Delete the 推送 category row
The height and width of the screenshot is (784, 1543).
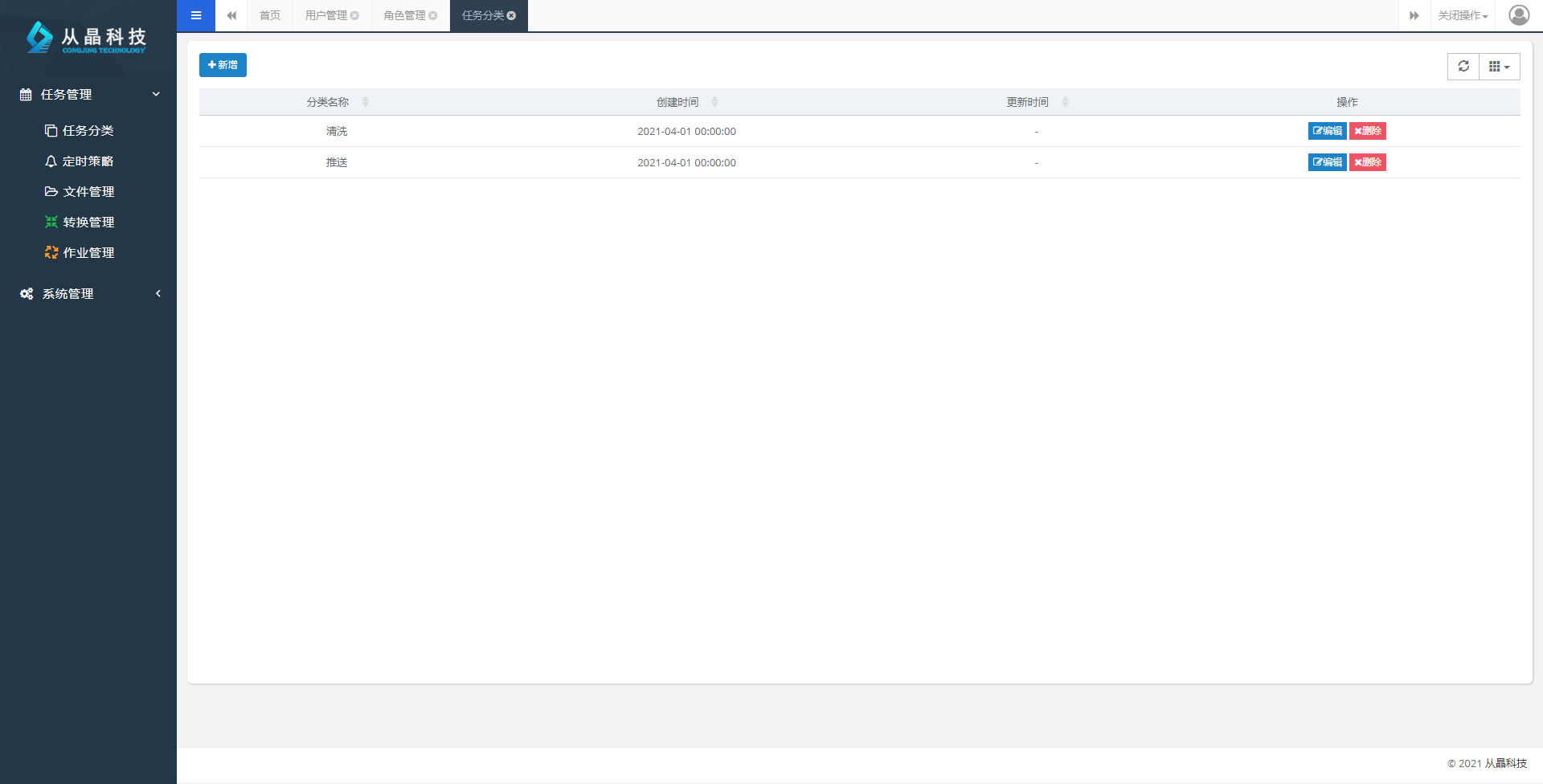pyautogui.click(x=1368, y=162)
